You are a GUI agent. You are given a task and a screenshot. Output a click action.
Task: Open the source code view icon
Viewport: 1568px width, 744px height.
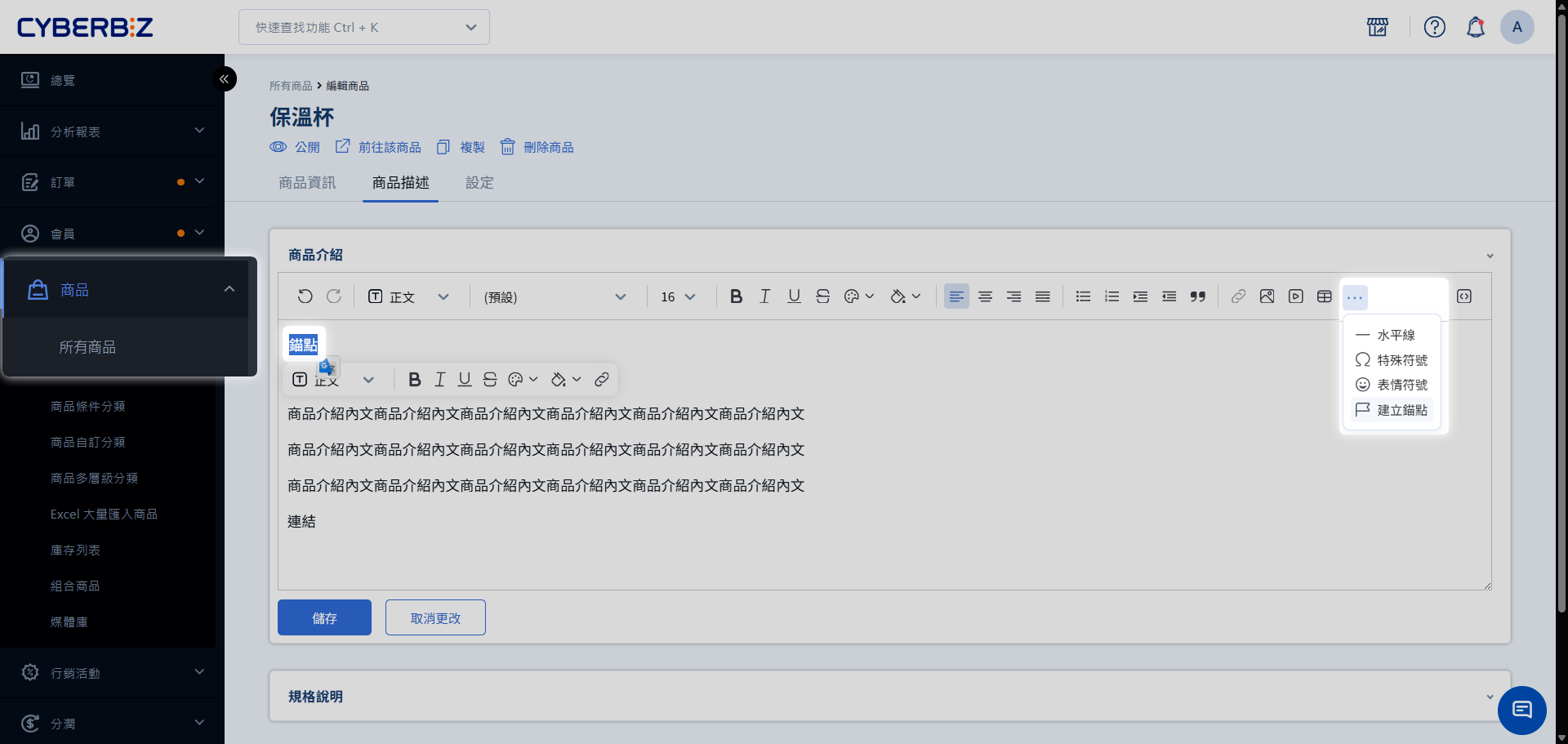[x=1463, y=296]
